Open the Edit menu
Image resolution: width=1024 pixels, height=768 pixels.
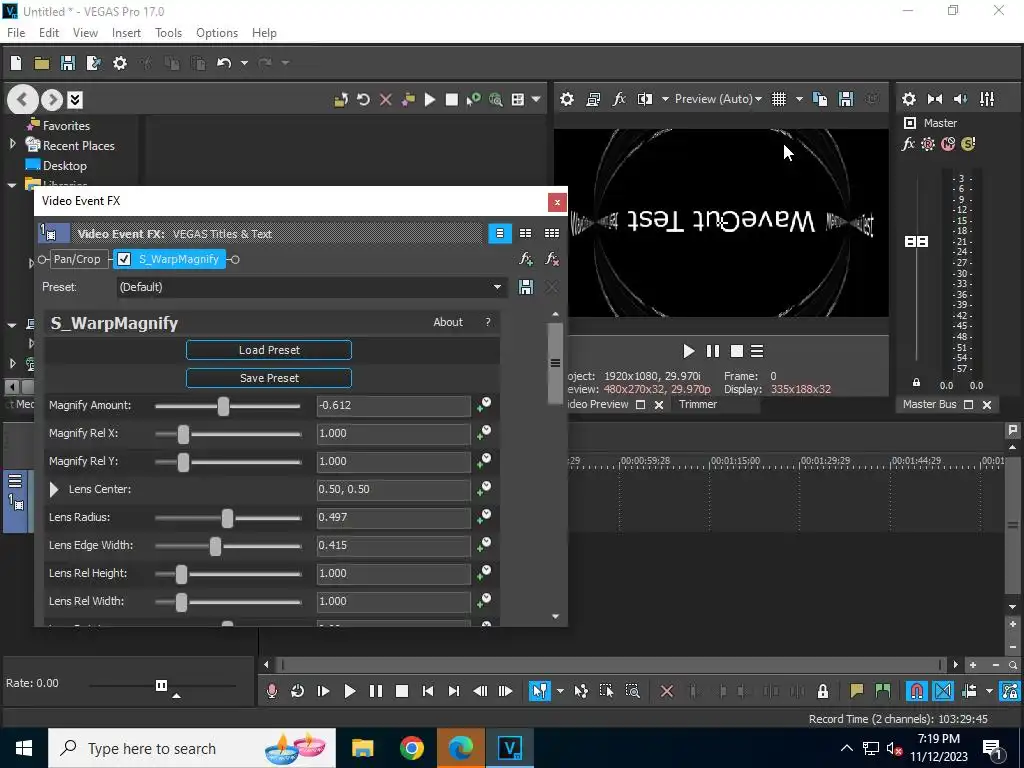(x=49, y=33)
